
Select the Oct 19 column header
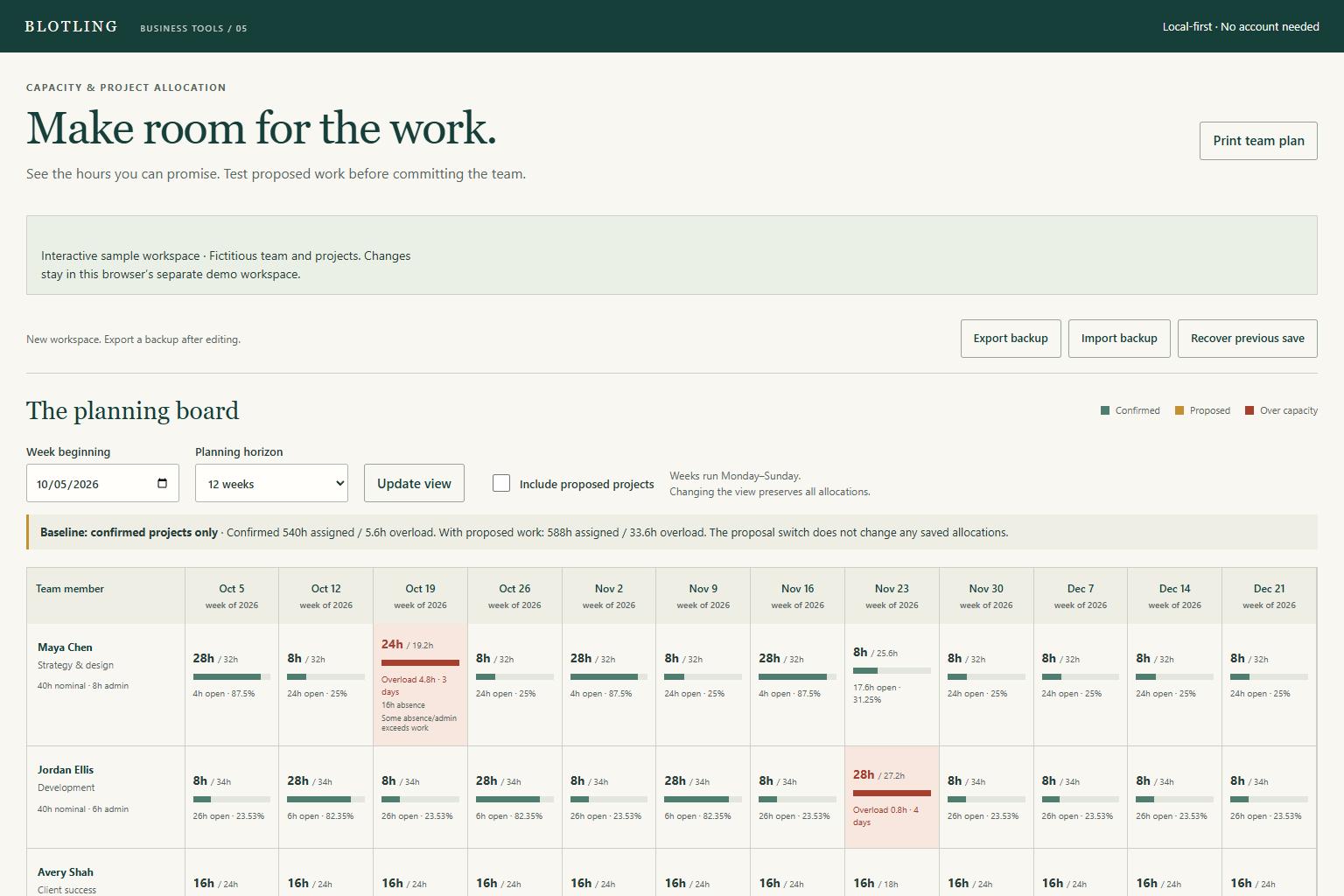(420, 596)
